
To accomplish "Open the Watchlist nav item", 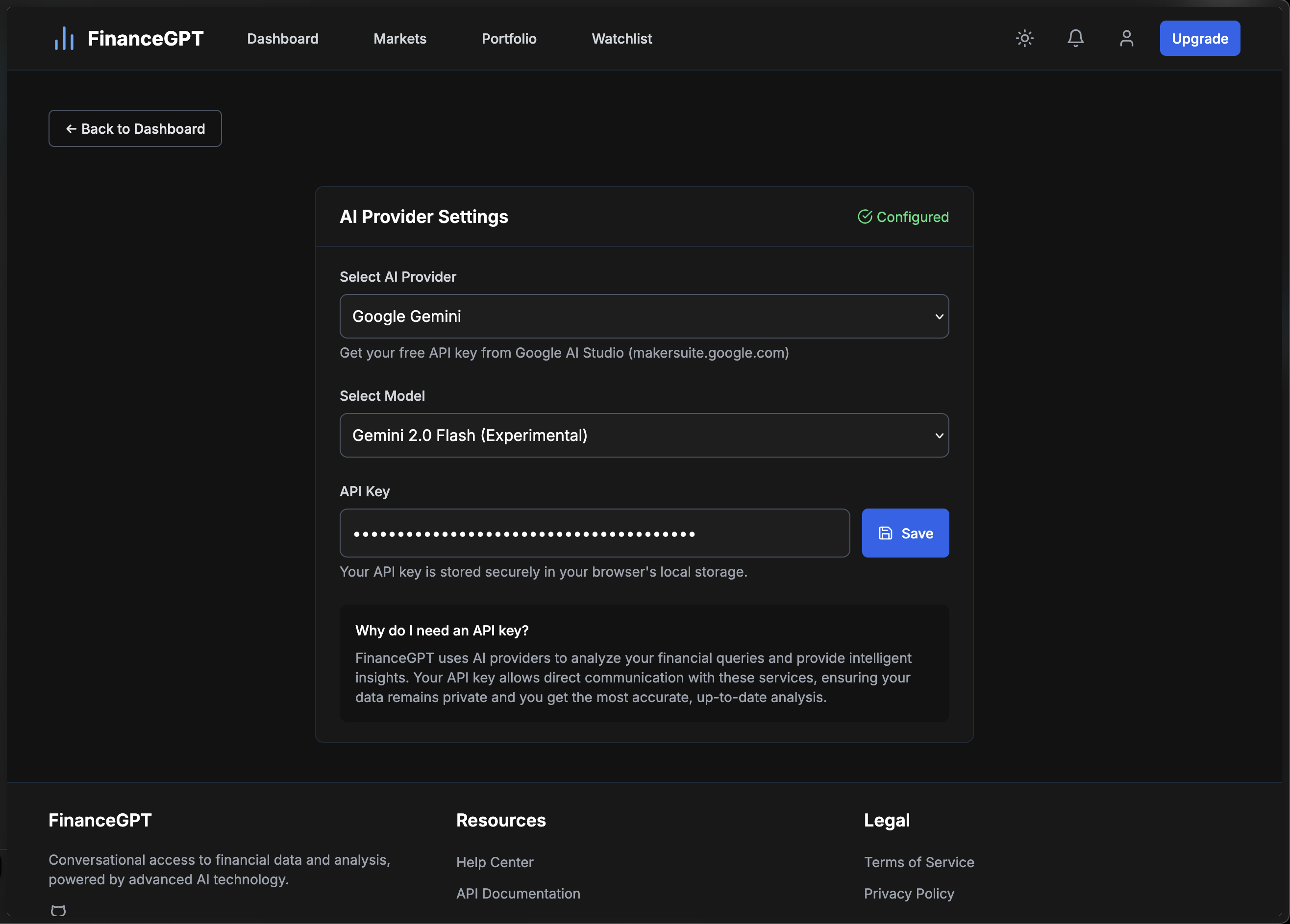I will [621, 39].
